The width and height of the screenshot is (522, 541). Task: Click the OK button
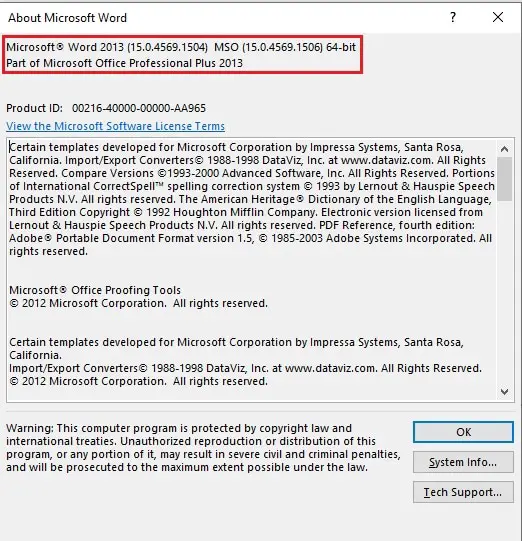(463, 432)
